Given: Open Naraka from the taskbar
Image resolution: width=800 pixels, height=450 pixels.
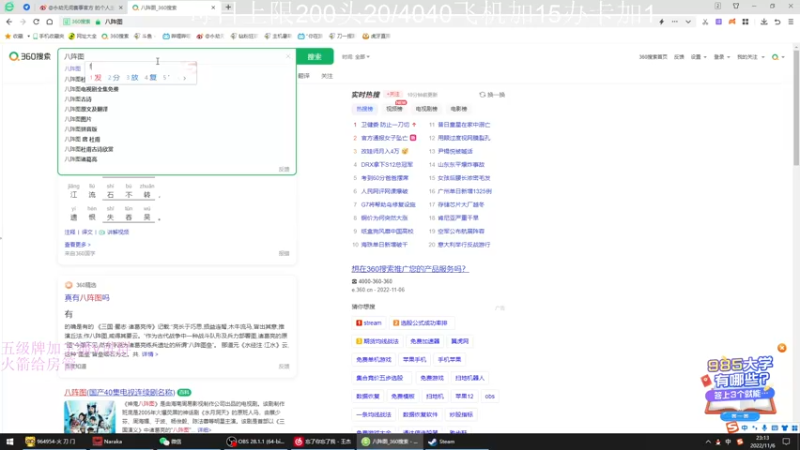Looking at the screenshot, I should point(108,442).
